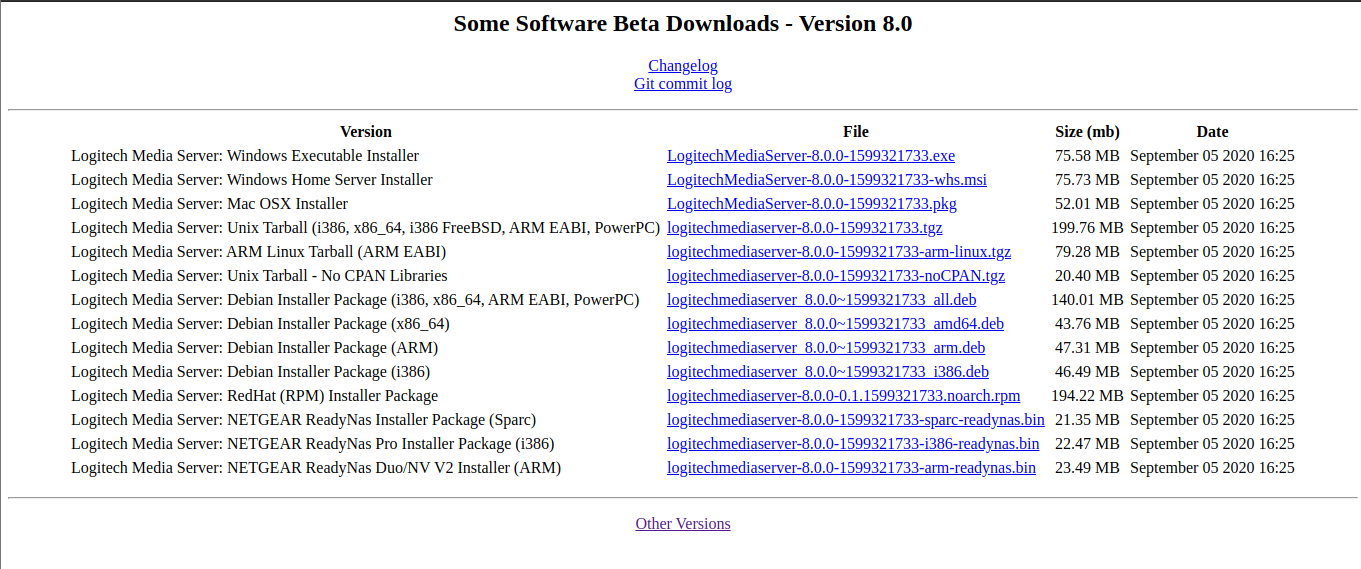Open the Other Versions link
The width and height of the screenshot is (1361, 569).
[x=683, y=524]
